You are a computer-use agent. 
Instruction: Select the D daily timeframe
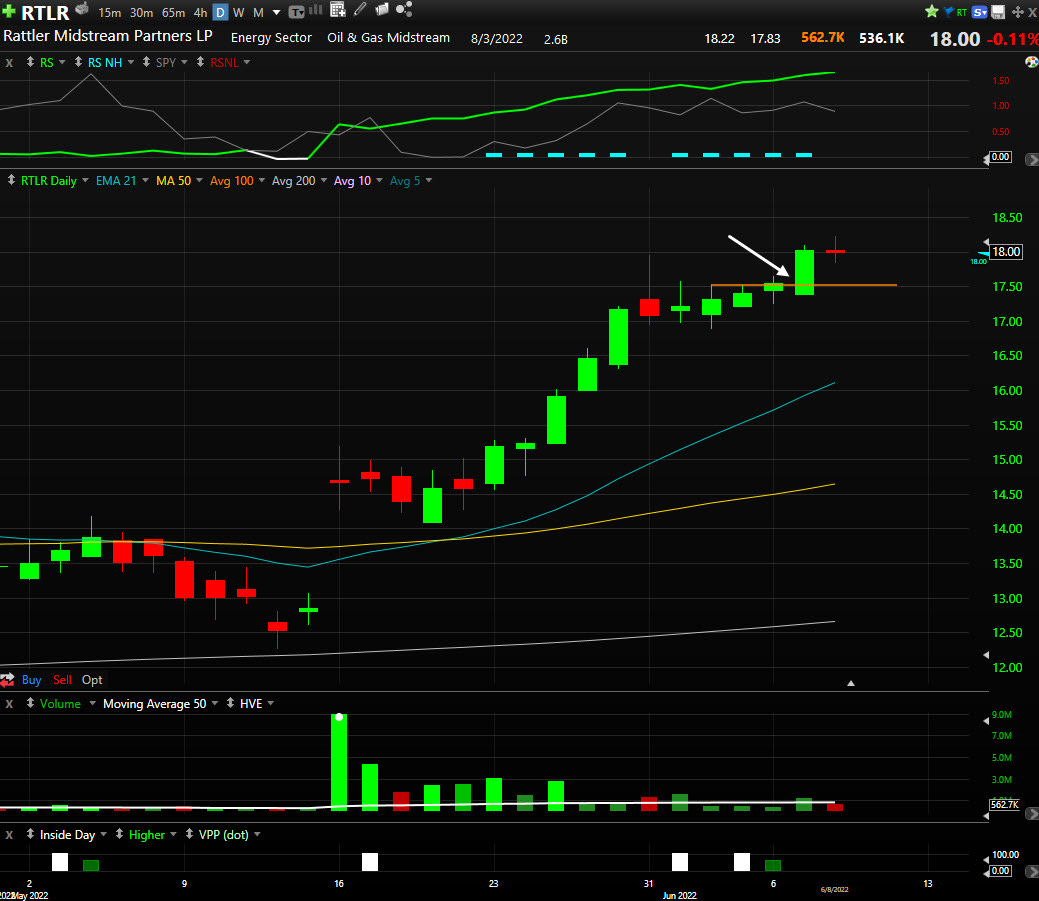(220, 13)
